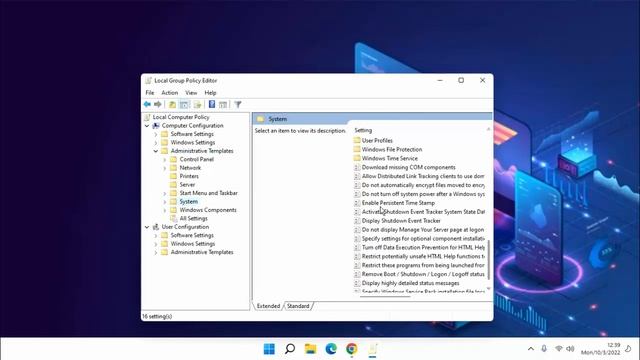Collapse Administrative Templates under Computer Configuration
Image resolution: width=640 pixels, height=360 pixels.
point(156,151)
